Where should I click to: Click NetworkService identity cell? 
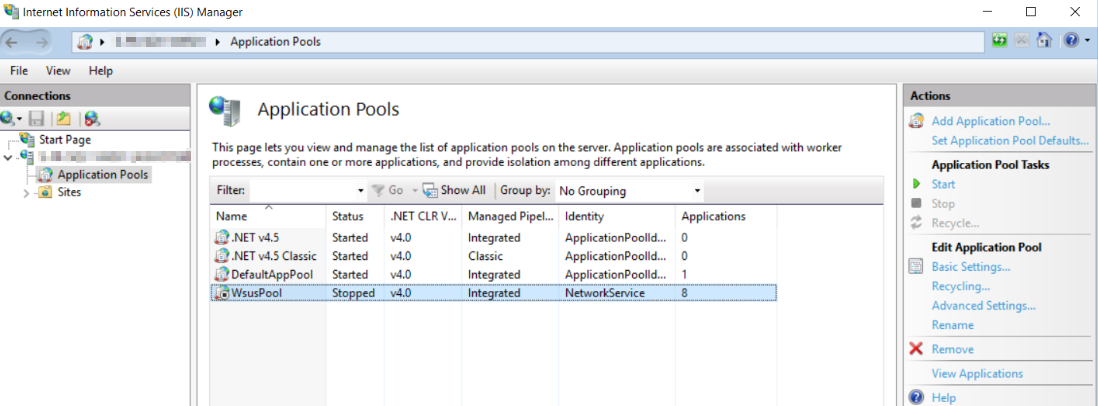point(604,293)
